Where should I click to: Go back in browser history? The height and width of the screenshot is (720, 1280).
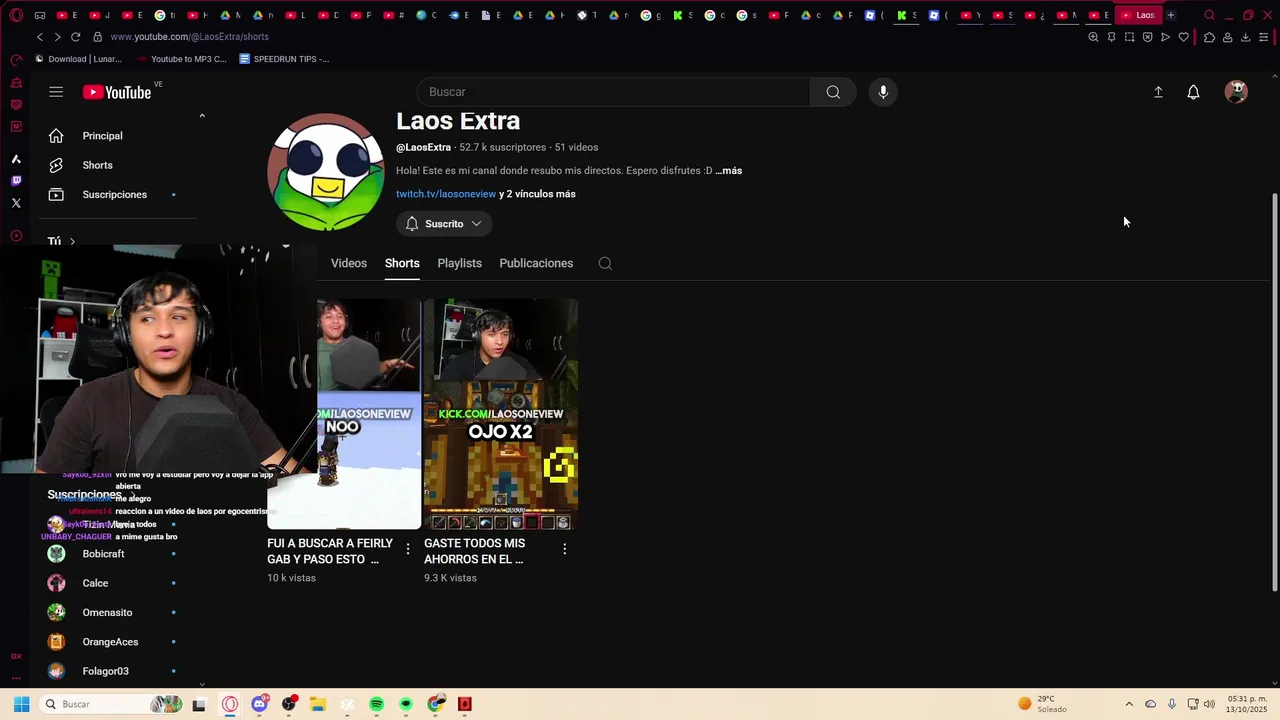pos(39,37)
